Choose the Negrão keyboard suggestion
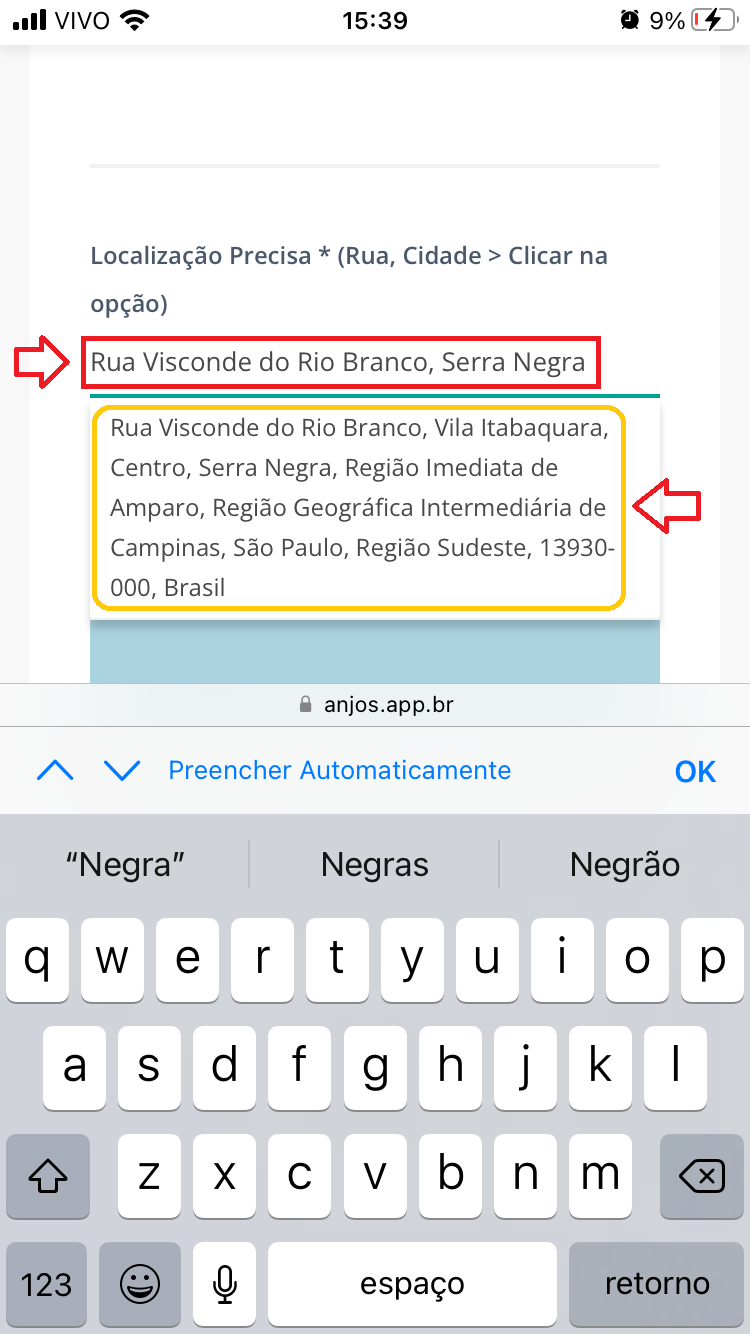This screenshot has width=750, height=1334. [625, 864]
